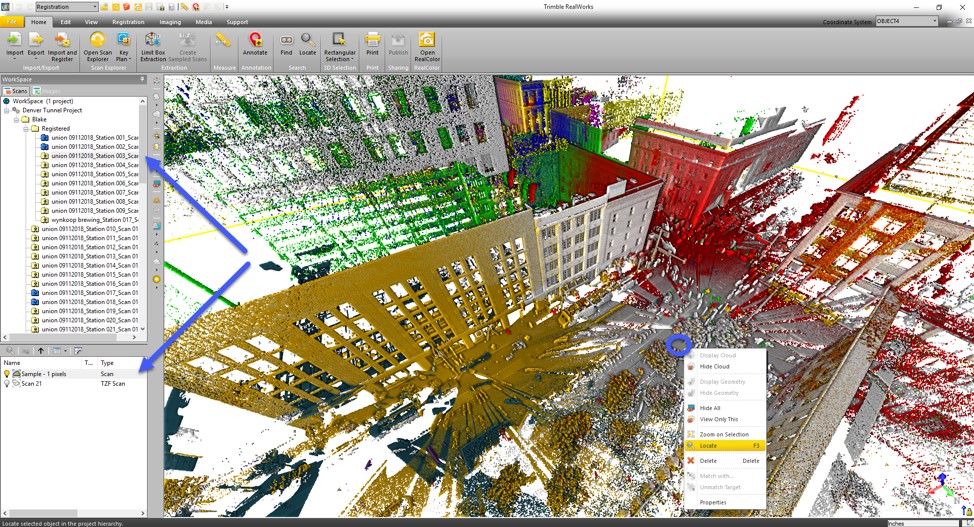The width and height of the screenshot is (974, 527).
Task: Switch to the Edit ribbon tab
Action: tap(65, 22)
